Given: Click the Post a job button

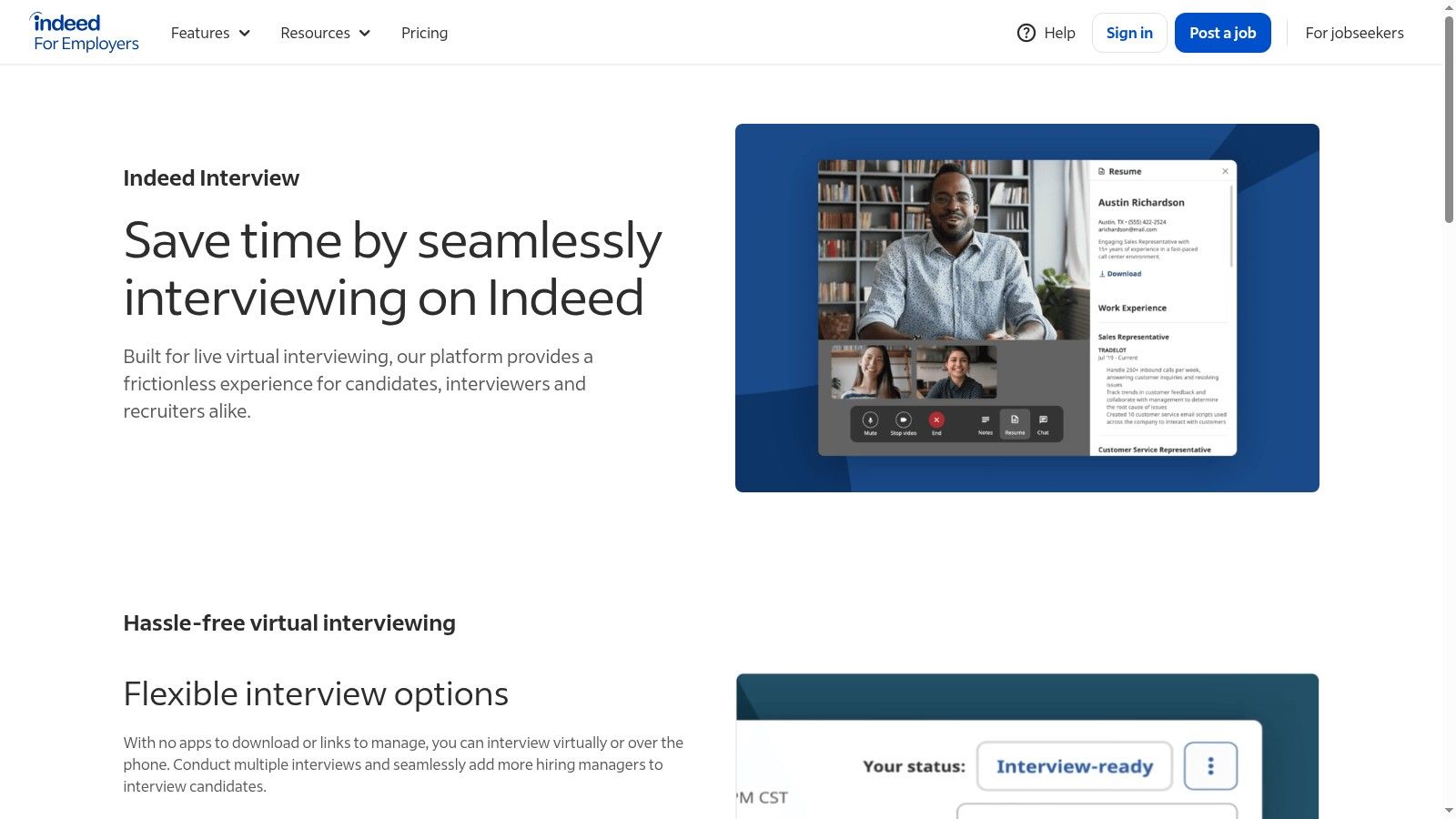Looking at the screenshot, I should 1222,33.
